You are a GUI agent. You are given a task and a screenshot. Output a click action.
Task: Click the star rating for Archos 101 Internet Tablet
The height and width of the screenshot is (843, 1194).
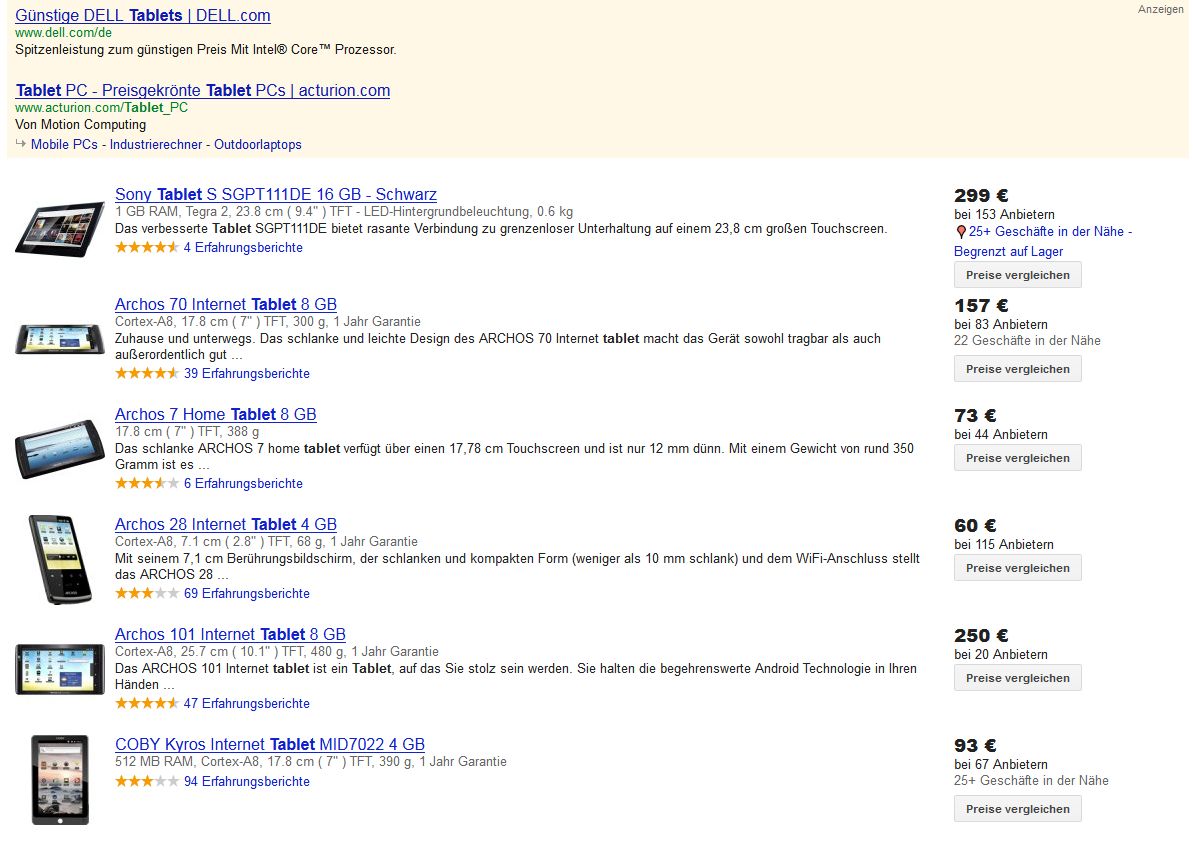click(x=147, y=703)
